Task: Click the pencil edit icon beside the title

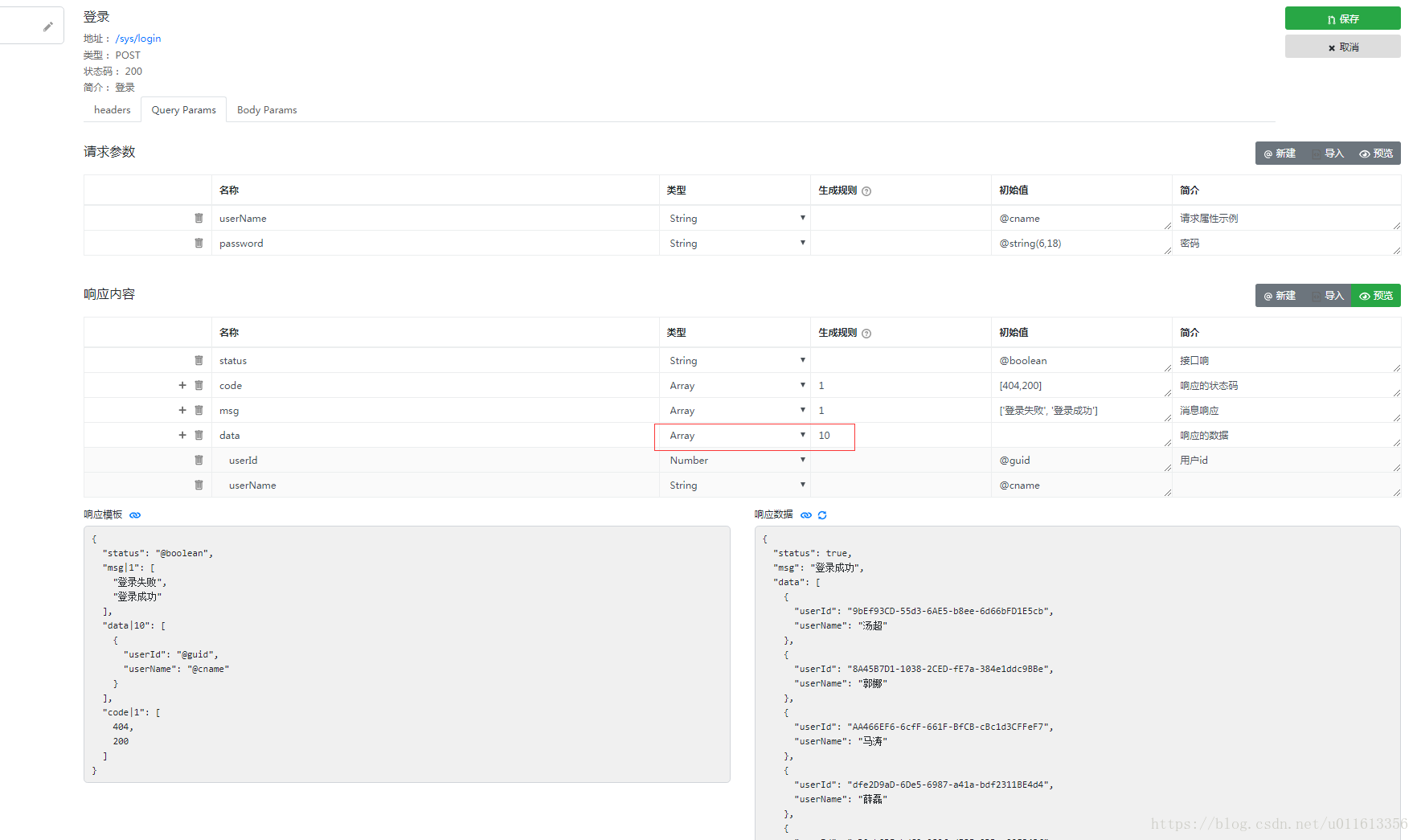Action: click(48, 27)
